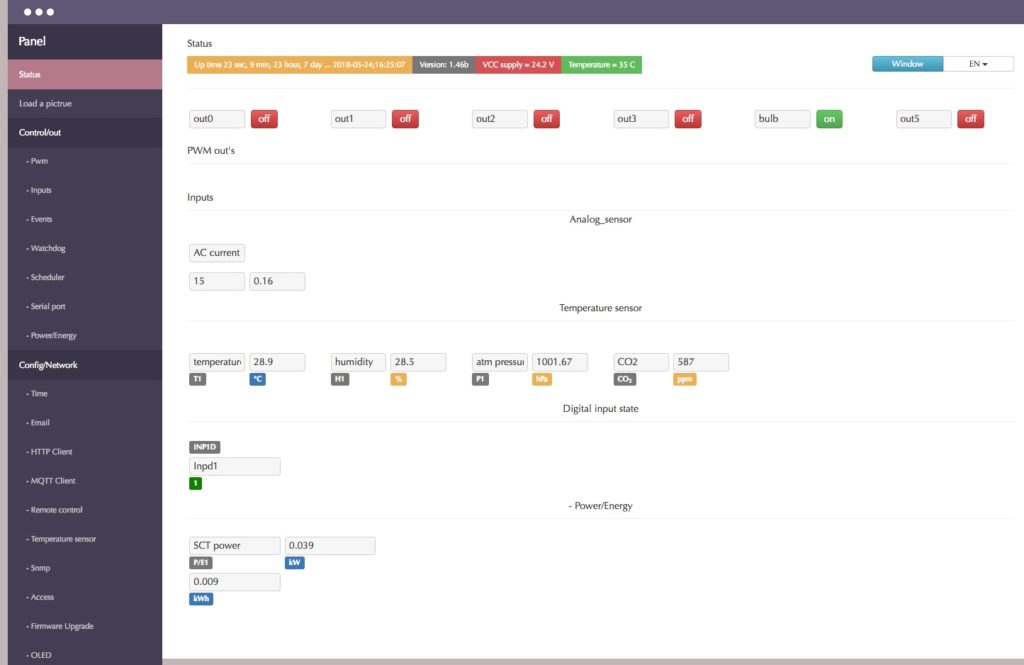Click the VCC supply status label

click(x=518, y=65)
